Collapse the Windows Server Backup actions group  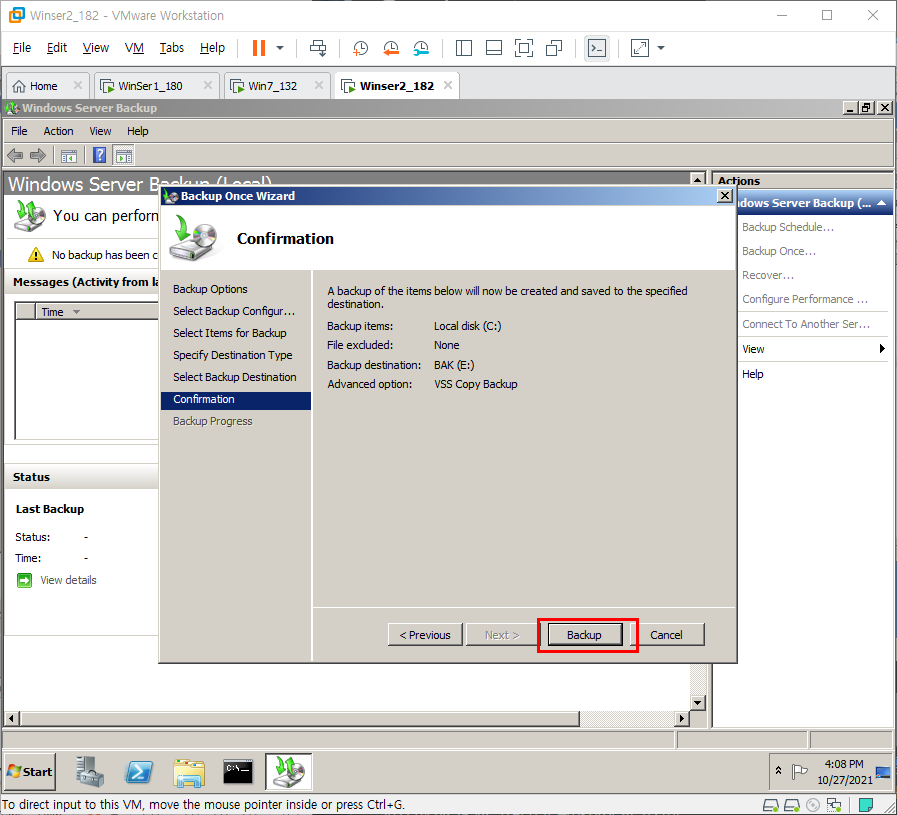(x=882, y=203)
